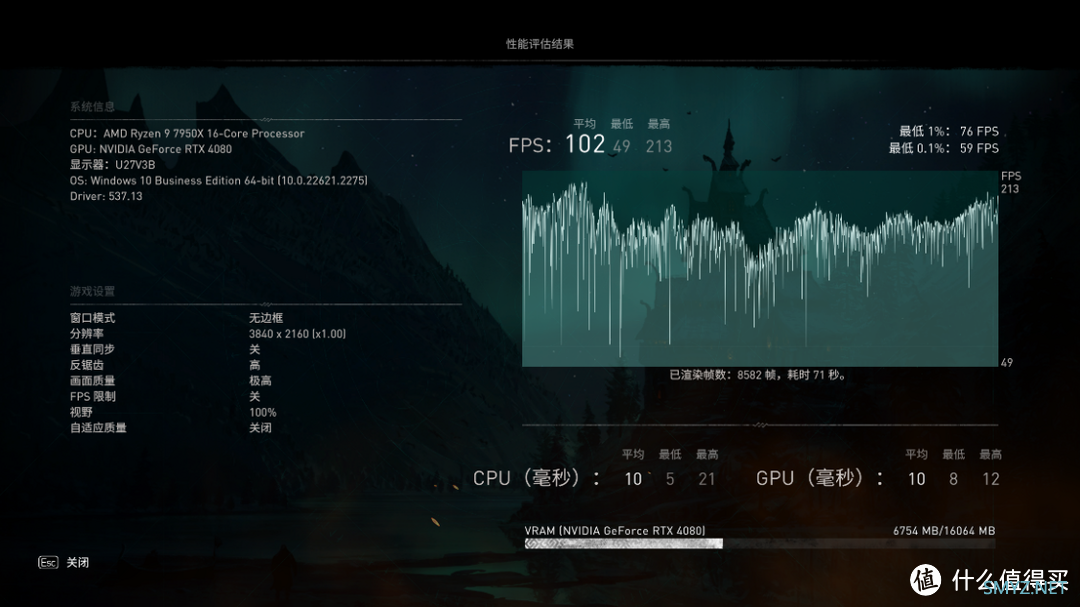Click the 画面质量 setting label
Viewport: 1080px width, 607px height.
[92, 380]
